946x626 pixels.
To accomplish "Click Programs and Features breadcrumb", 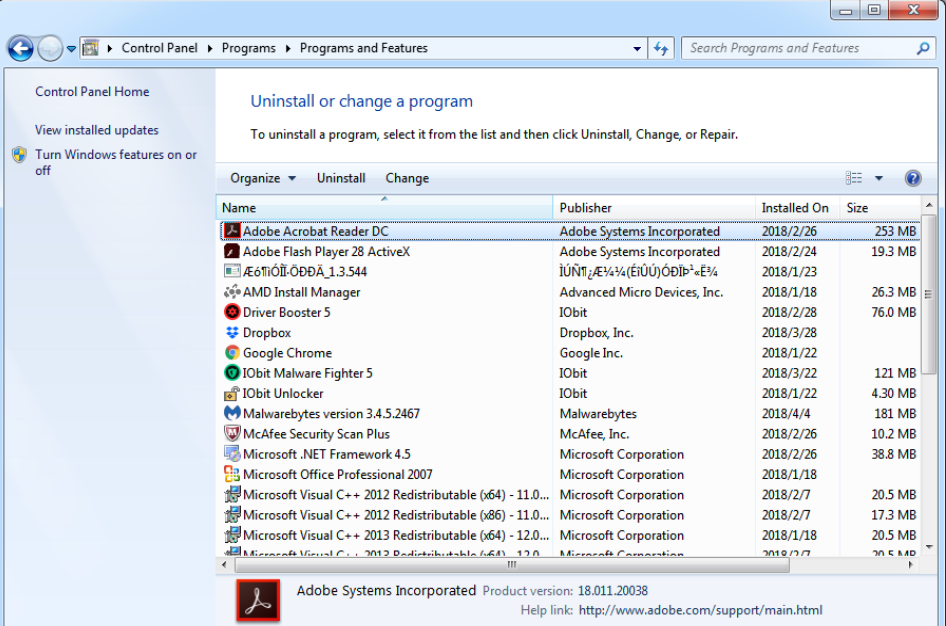I will point(364,48).
